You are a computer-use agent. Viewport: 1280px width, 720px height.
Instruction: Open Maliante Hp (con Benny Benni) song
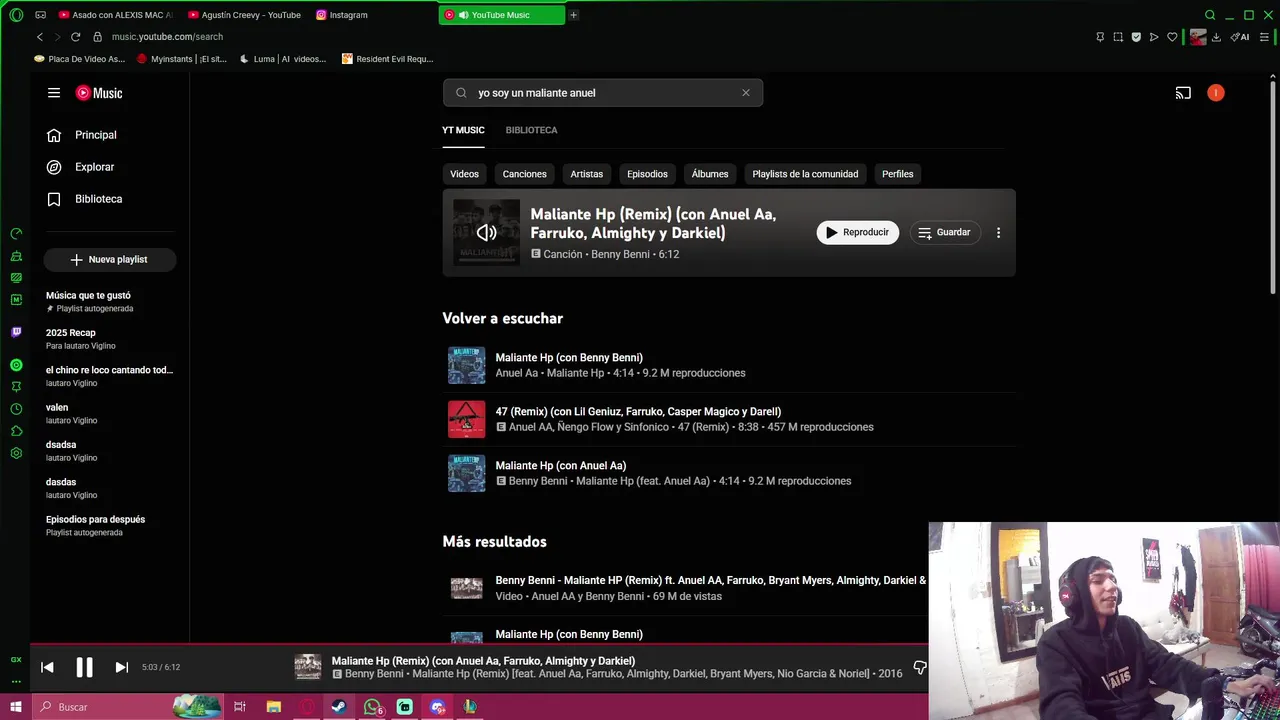coord(569,357)
